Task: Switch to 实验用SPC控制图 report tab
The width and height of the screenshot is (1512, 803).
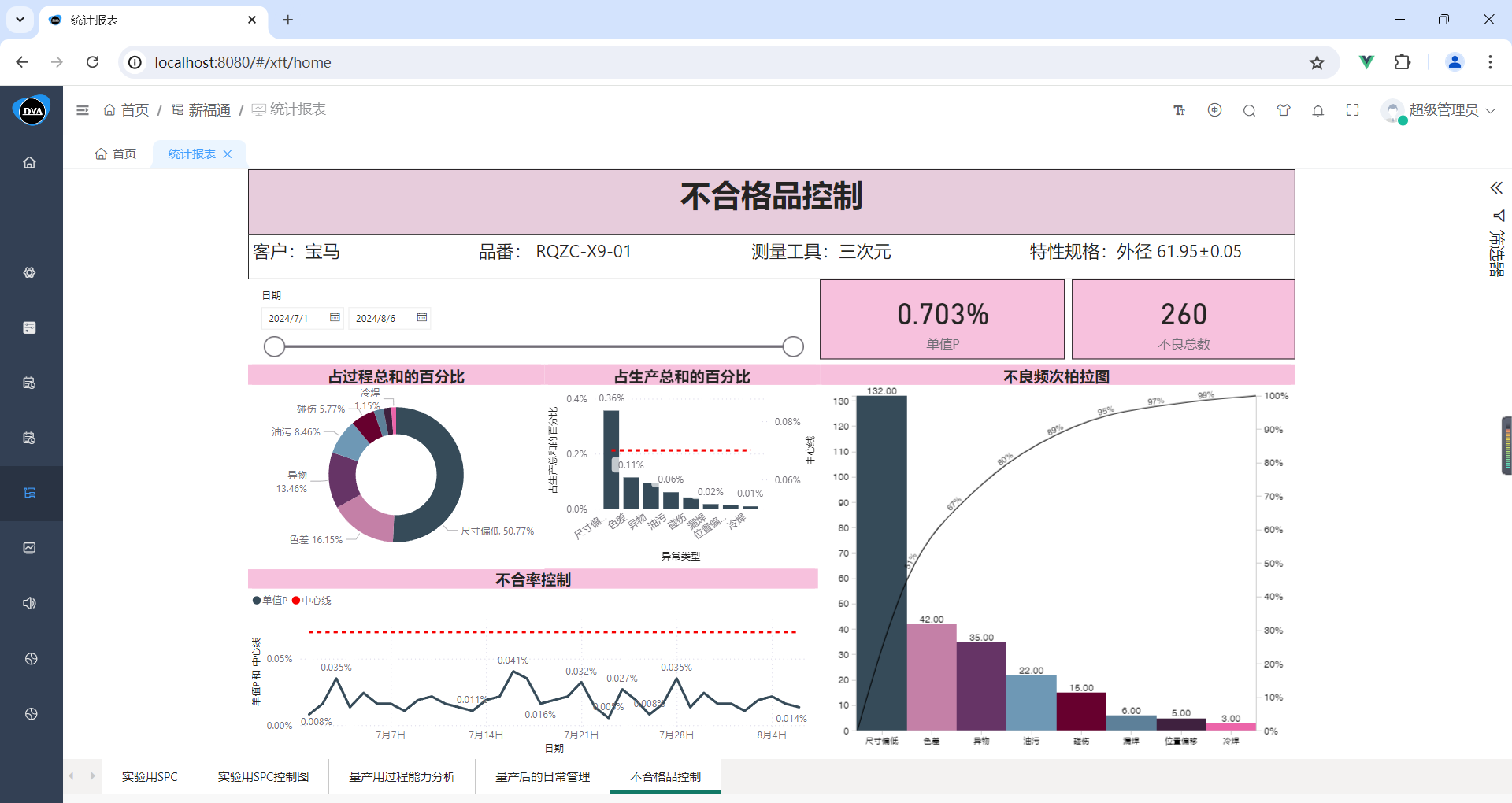Action: click(263, 776)
